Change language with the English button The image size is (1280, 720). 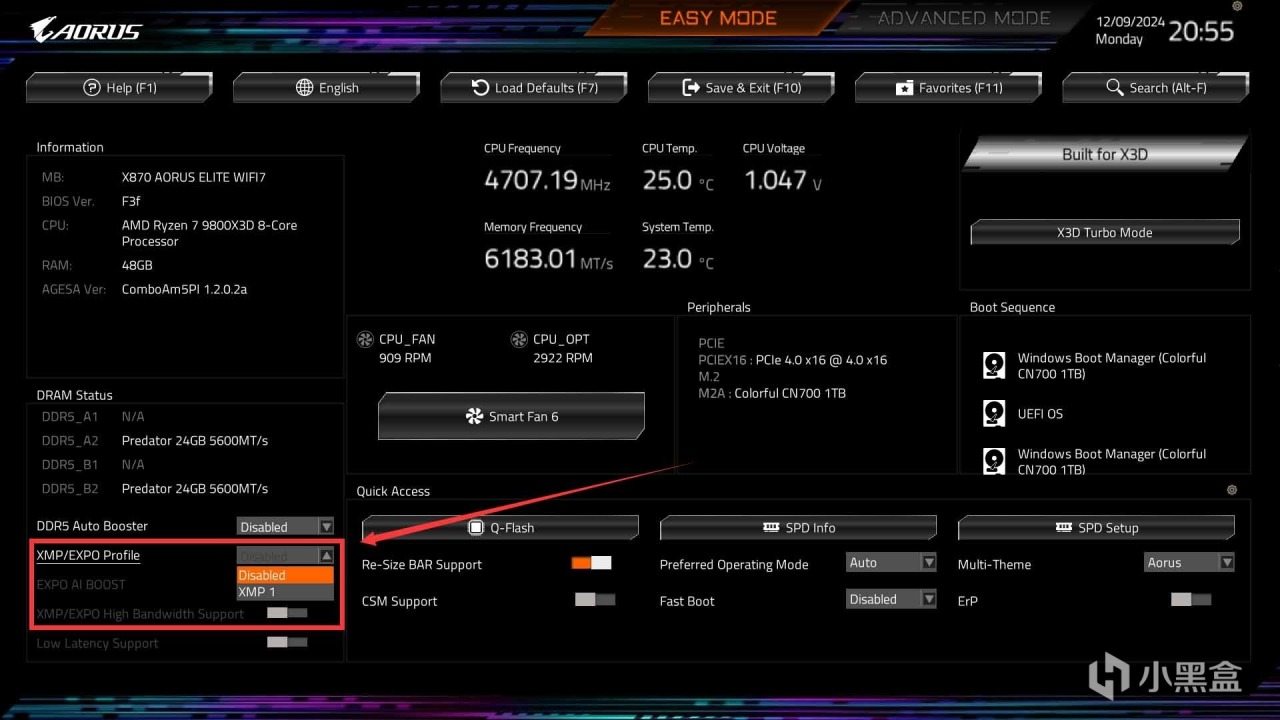pos(326,88)
